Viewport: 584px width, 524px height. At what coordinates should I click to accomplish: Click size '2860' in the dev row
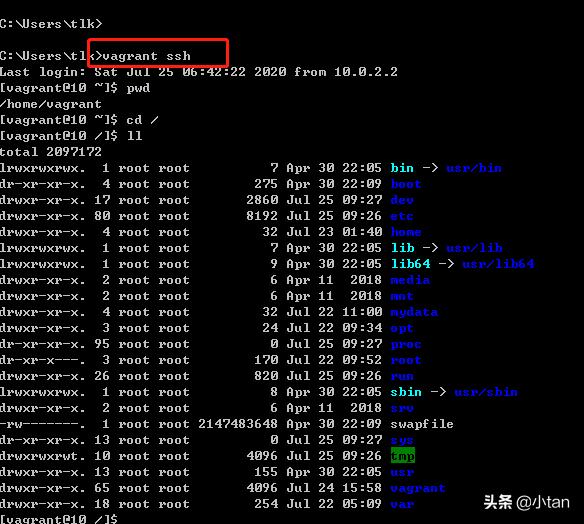pyautogui.click(x=262, y=200)
